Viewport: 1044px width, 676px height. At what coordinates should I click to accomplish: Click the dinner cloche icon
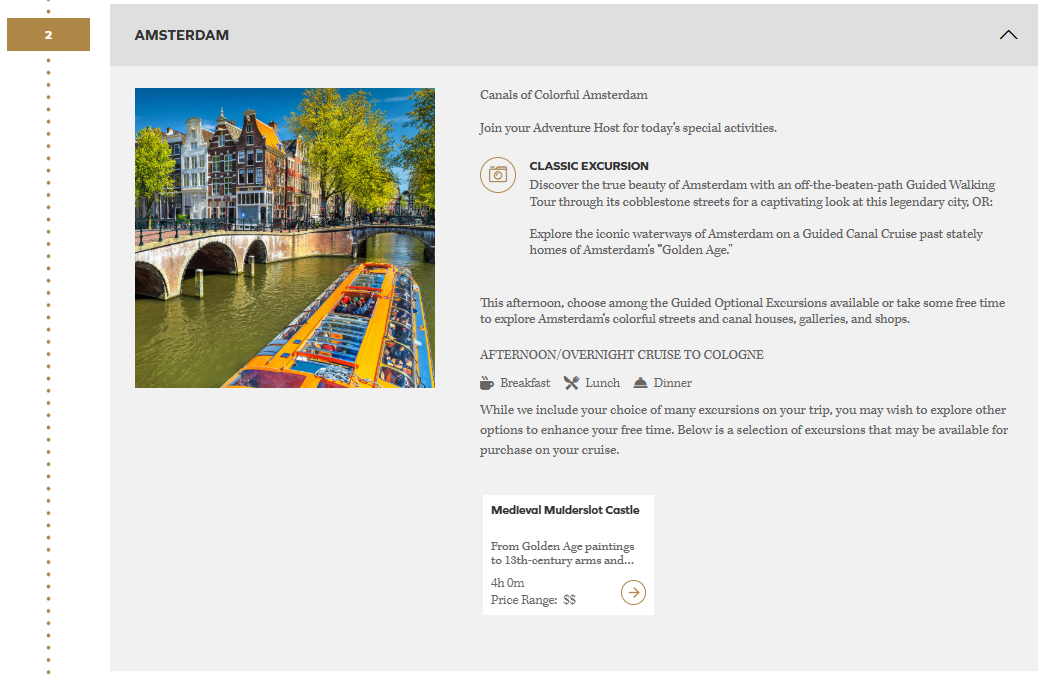640,383
